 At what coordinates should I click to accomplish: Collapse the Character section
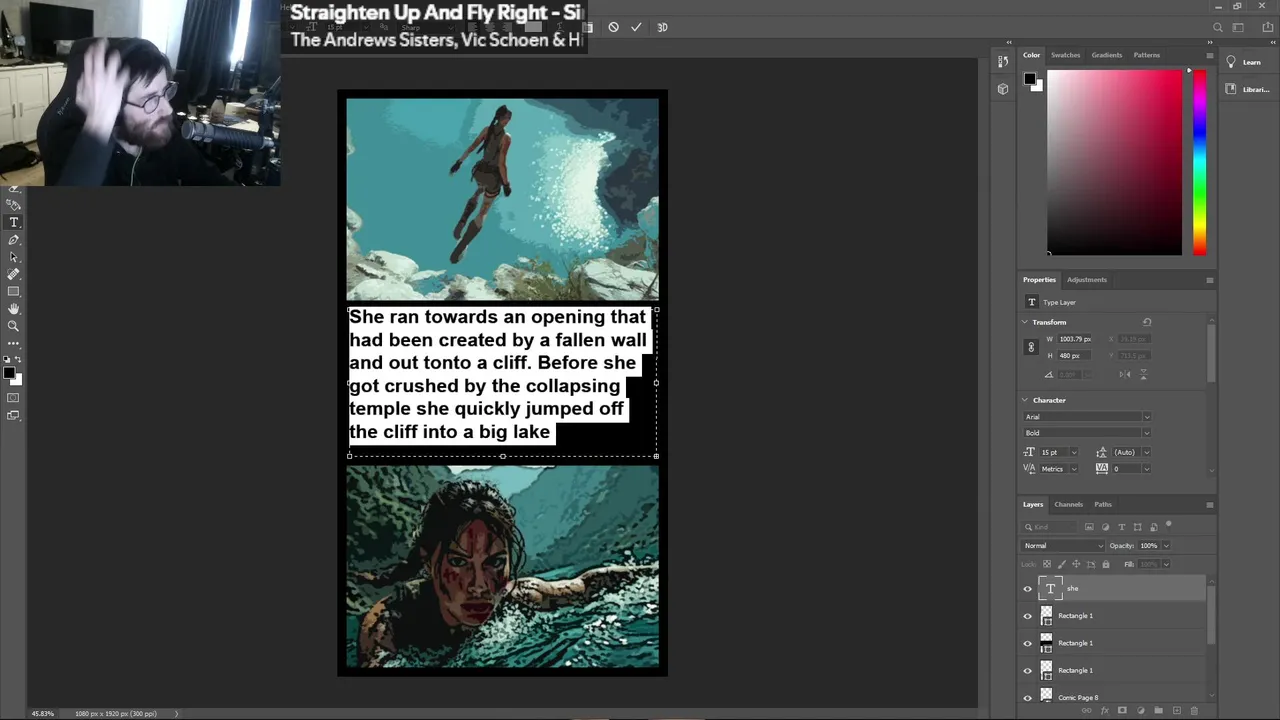1025,400
